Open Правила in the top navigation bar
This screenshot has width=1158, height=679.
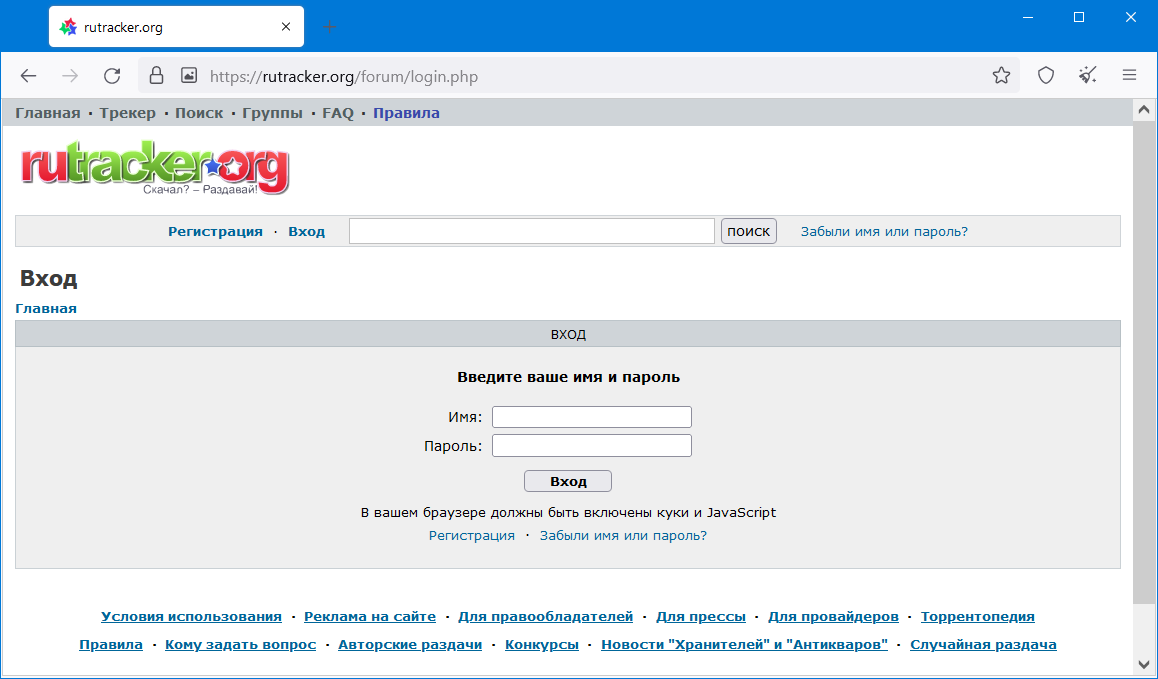406,113
